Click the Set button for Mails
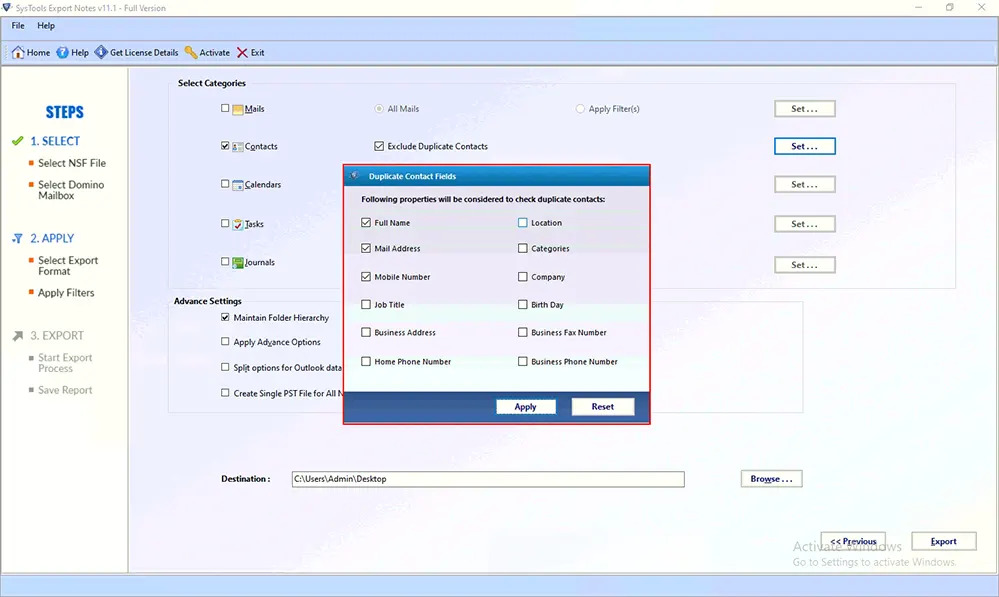The width and height of the screenshot is (999, 597). tap(805, 109)
